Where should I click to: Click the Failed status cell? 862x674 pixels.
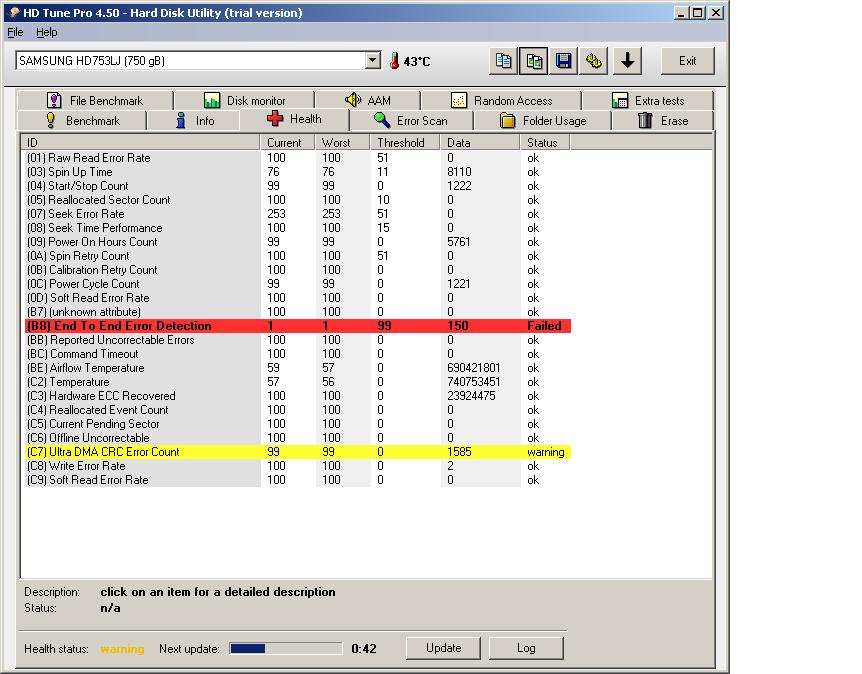[x=544, y=326]
